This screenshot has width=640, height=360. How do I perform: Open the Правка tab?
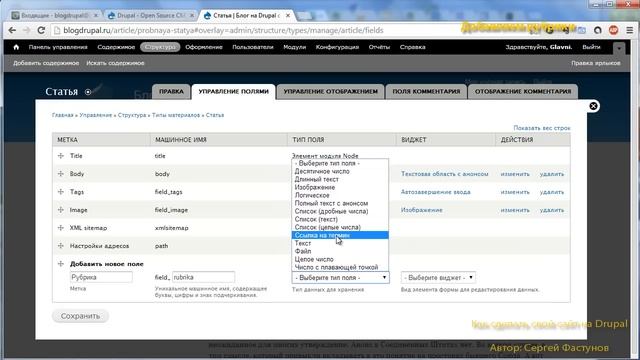coord(171,91)
